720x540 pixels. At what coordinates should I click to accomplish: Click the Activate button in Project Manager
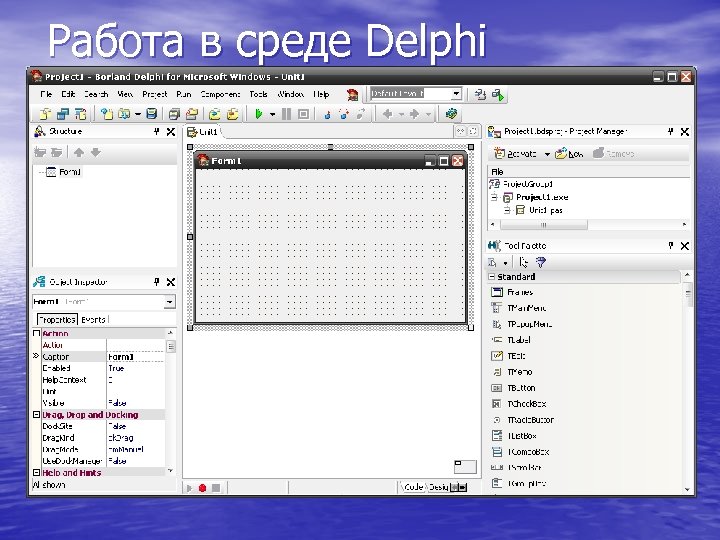(516, 154)
